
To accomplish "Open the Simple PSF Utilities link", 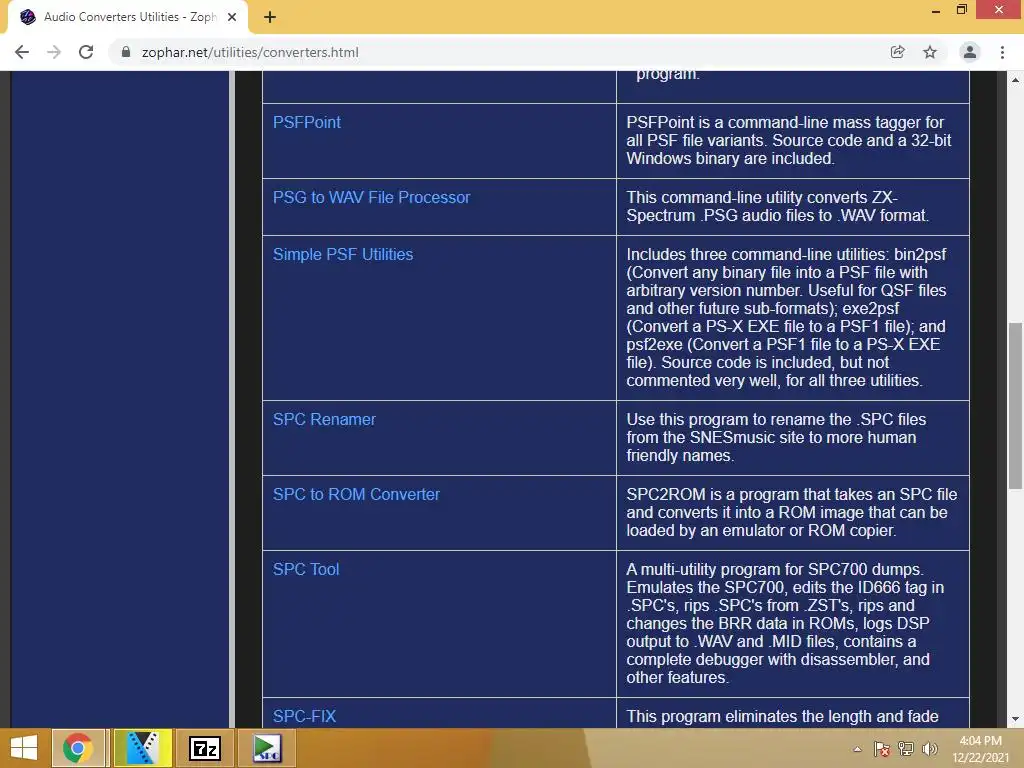I will tap(343, 254).
